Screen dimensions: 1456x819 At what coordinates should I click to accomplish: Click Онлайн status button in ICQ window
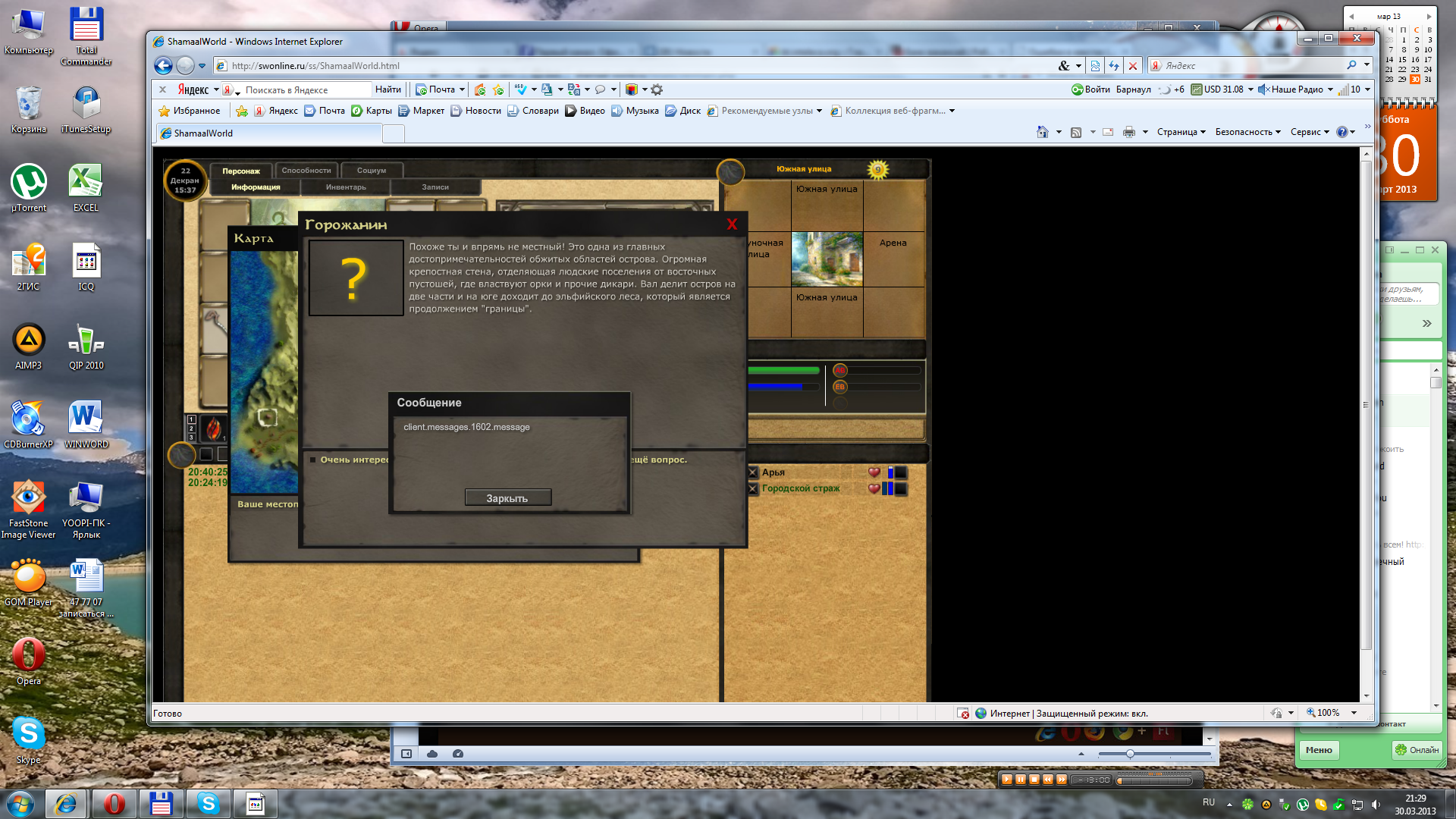pos(1417,750)
